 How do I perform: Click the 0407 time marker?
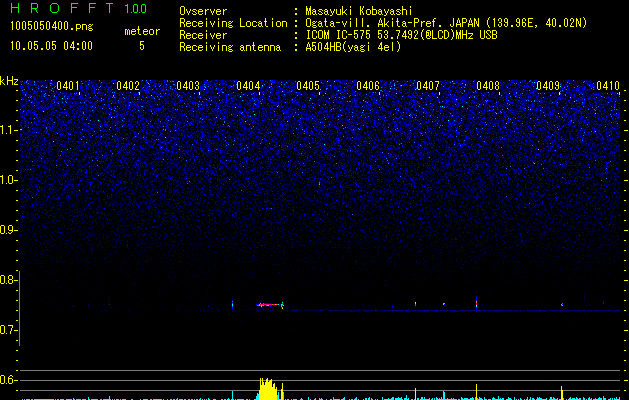(428, 86)
